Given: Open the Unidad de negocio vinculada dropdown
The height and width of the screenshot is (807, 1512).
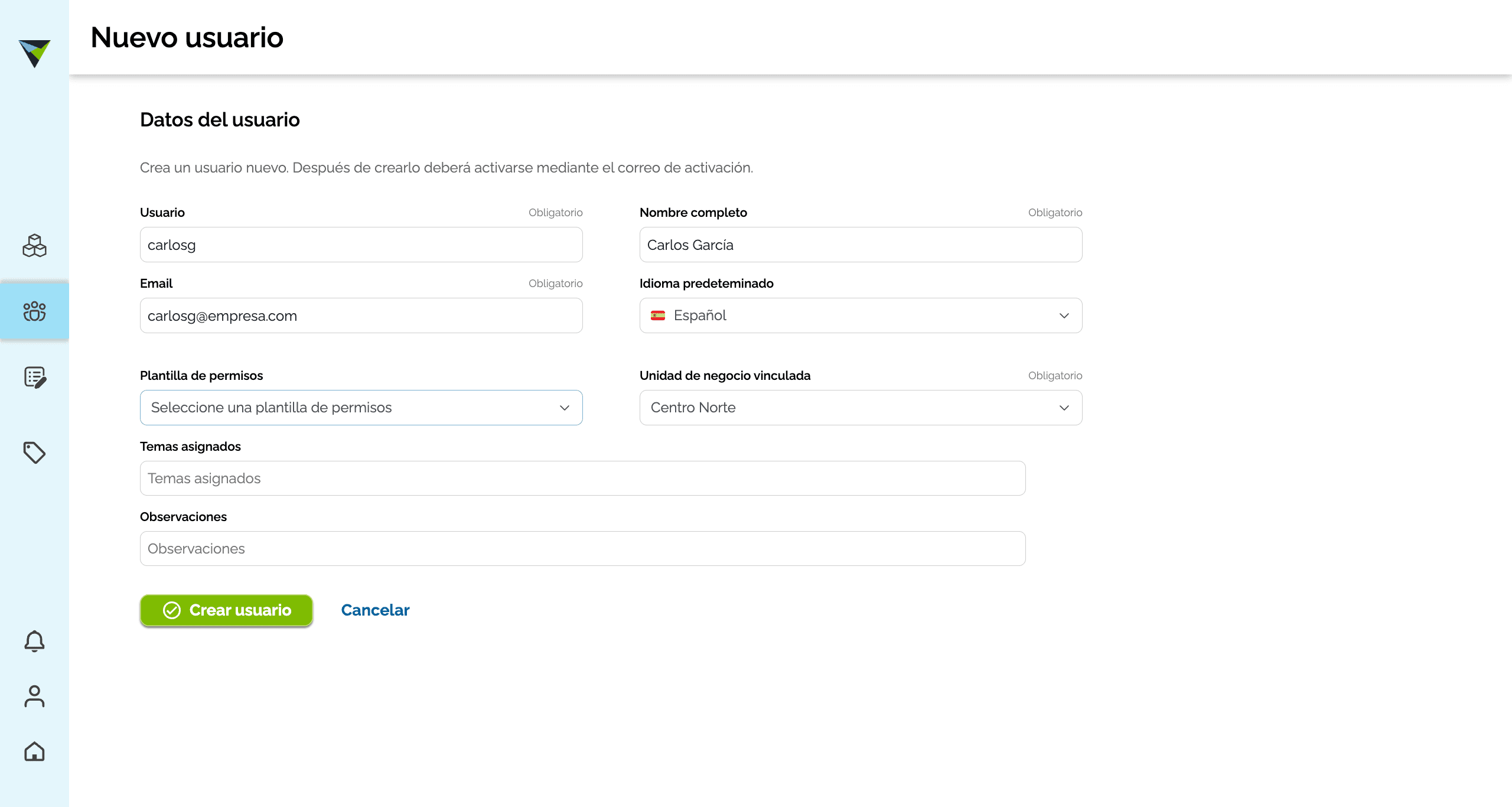Looking at the screenshot, I should [x=861, y=408].
